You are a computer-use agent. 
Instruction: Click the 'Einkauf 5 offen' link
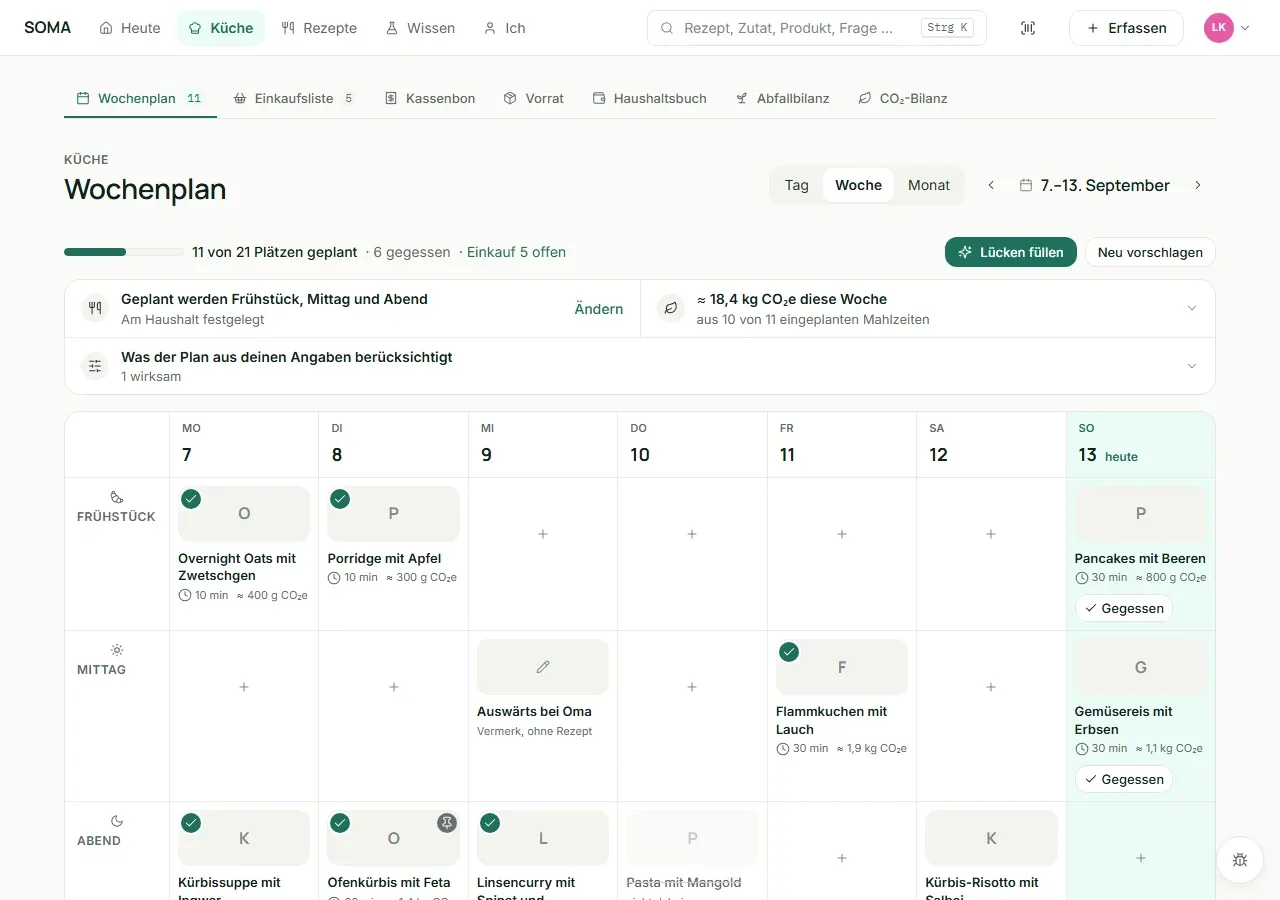click(x=517, y=252)
